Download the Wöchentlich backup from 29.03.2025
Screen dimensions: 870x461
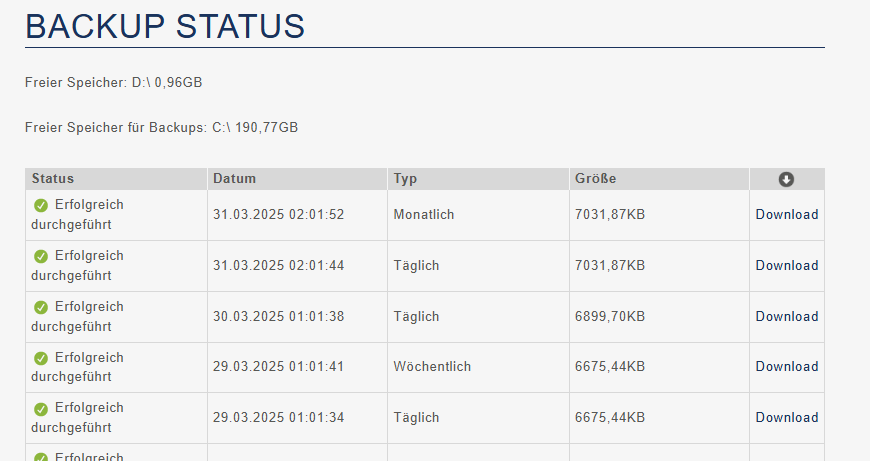point(787,367)
